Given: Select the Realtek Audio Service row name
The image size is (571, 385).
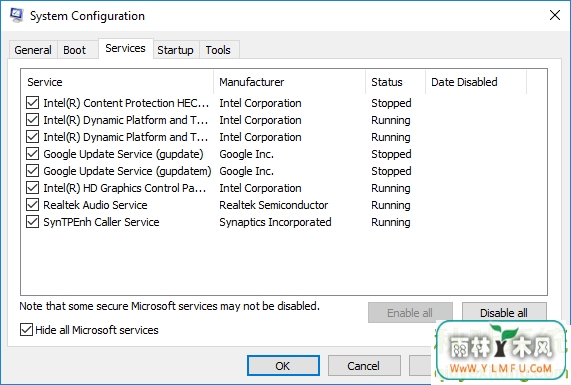Looking at the screenshot, I should pos(95,205).
